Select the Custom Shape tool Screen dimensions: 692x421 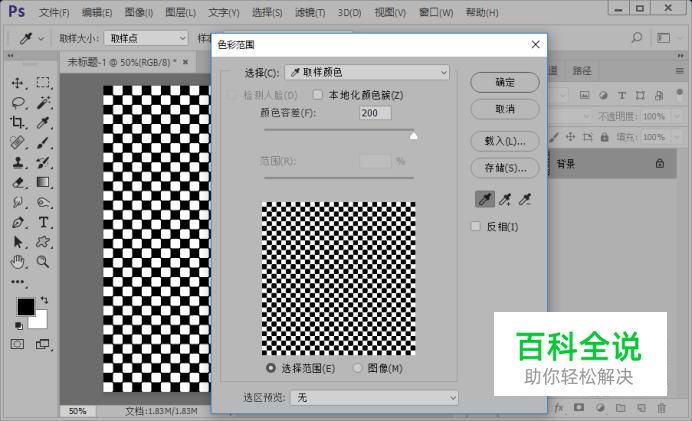(x=43, y=242)
